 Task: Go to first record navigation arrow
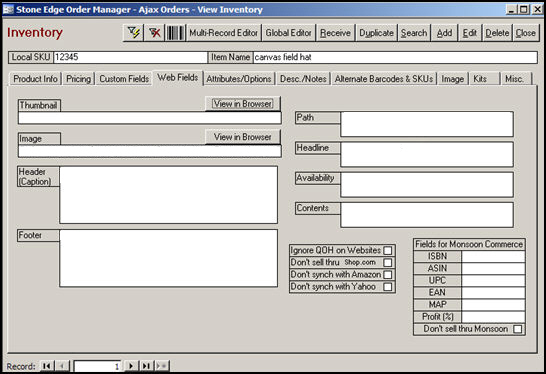(46, 366)
